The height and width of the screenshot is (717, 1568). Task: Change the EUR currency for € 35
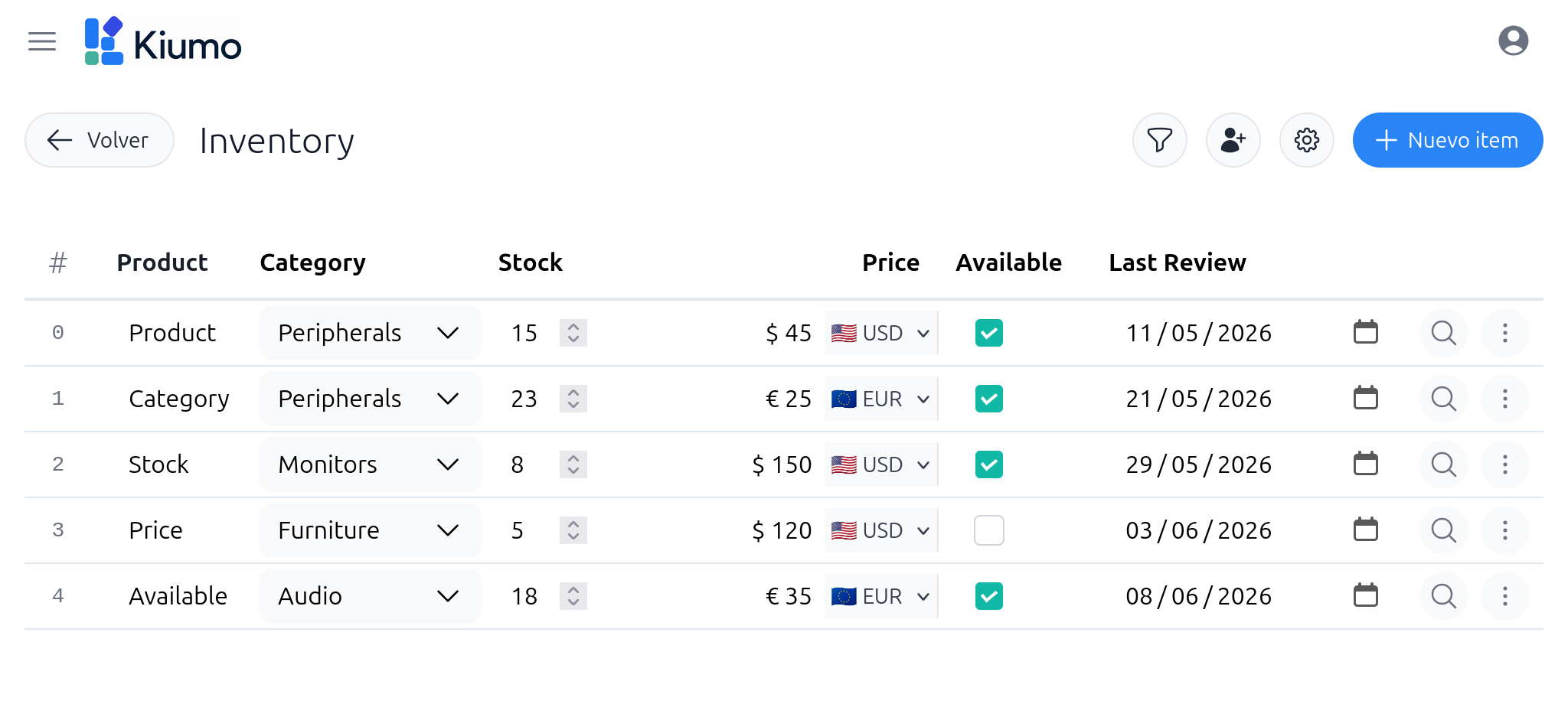(x=880, y=596)
